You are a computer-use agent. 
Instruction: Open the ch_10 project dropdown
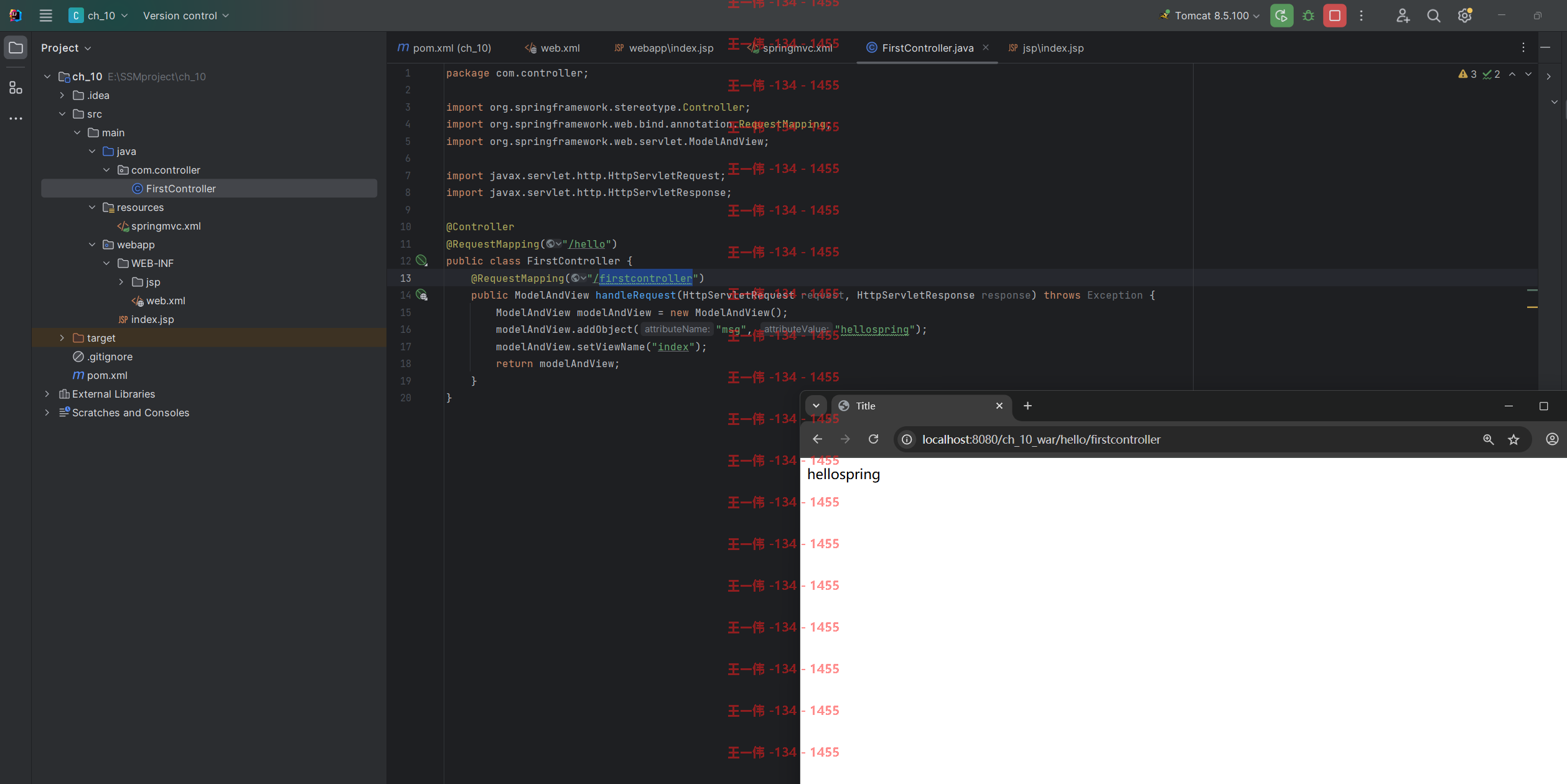pyautogui.click(x=98, y=16)
